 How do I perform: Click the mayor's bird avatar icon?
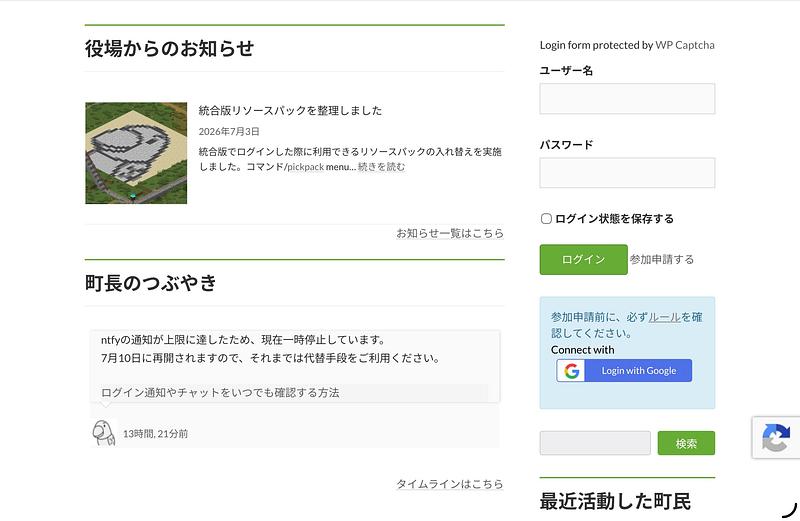point(104,433)
